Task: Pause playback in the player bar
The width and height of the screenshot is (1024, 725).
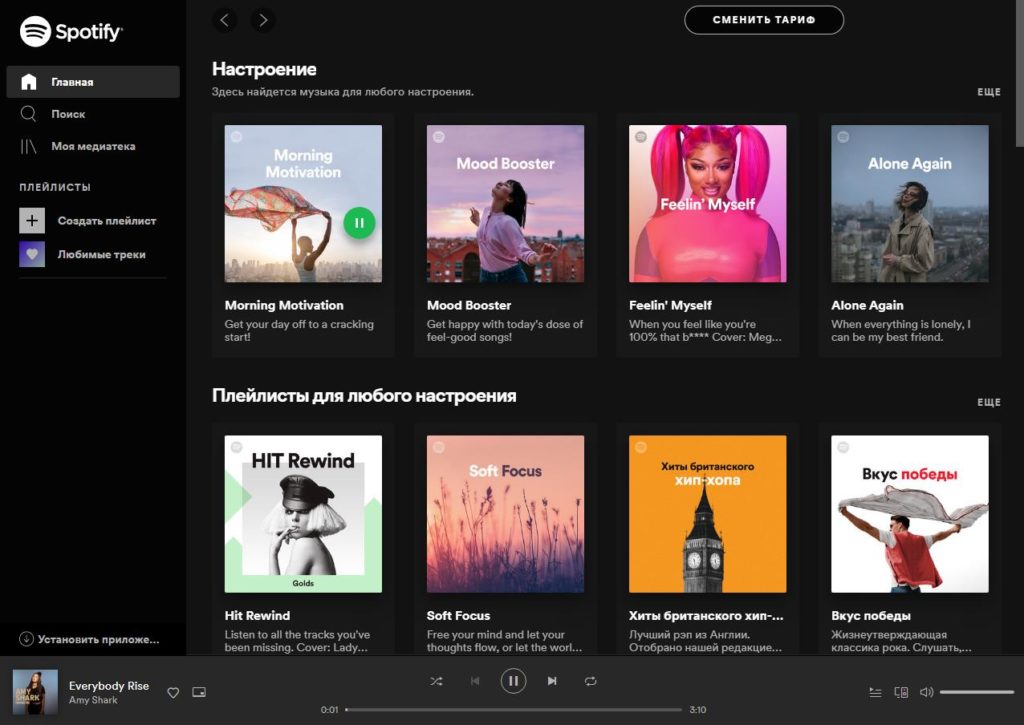Action: coord(513,681)
